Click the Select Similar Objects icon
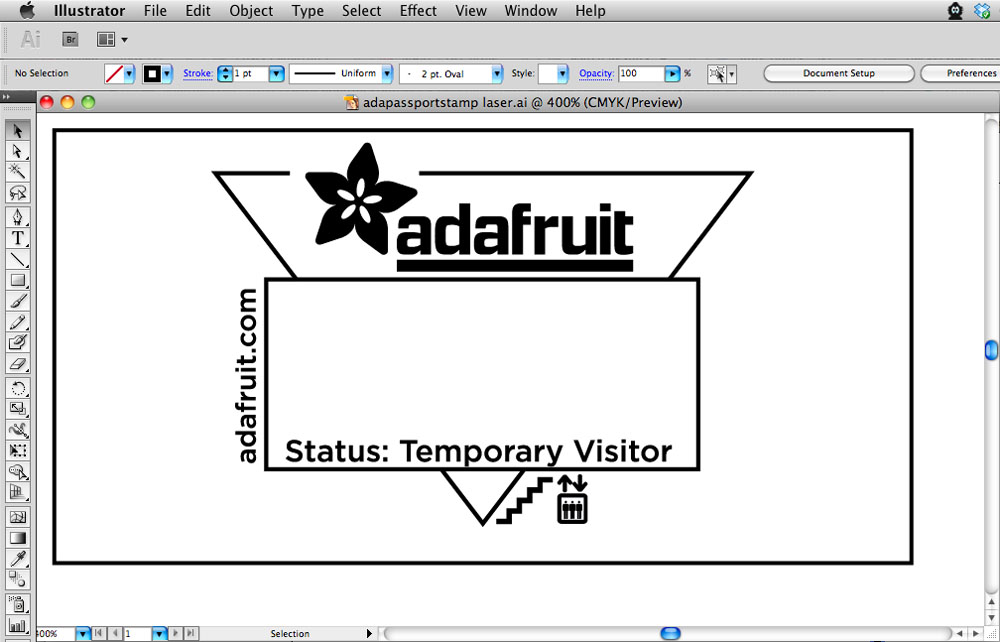 pyautogui.click(x=717, y=74)
